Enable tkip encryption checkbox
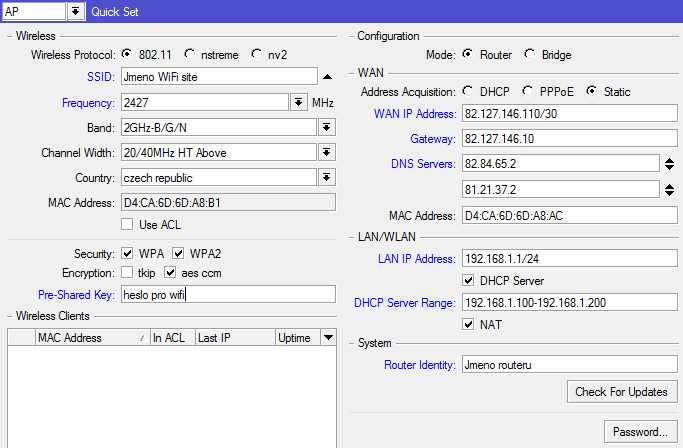683x448 pixels. pyautogui.click(x=127, y=272)
